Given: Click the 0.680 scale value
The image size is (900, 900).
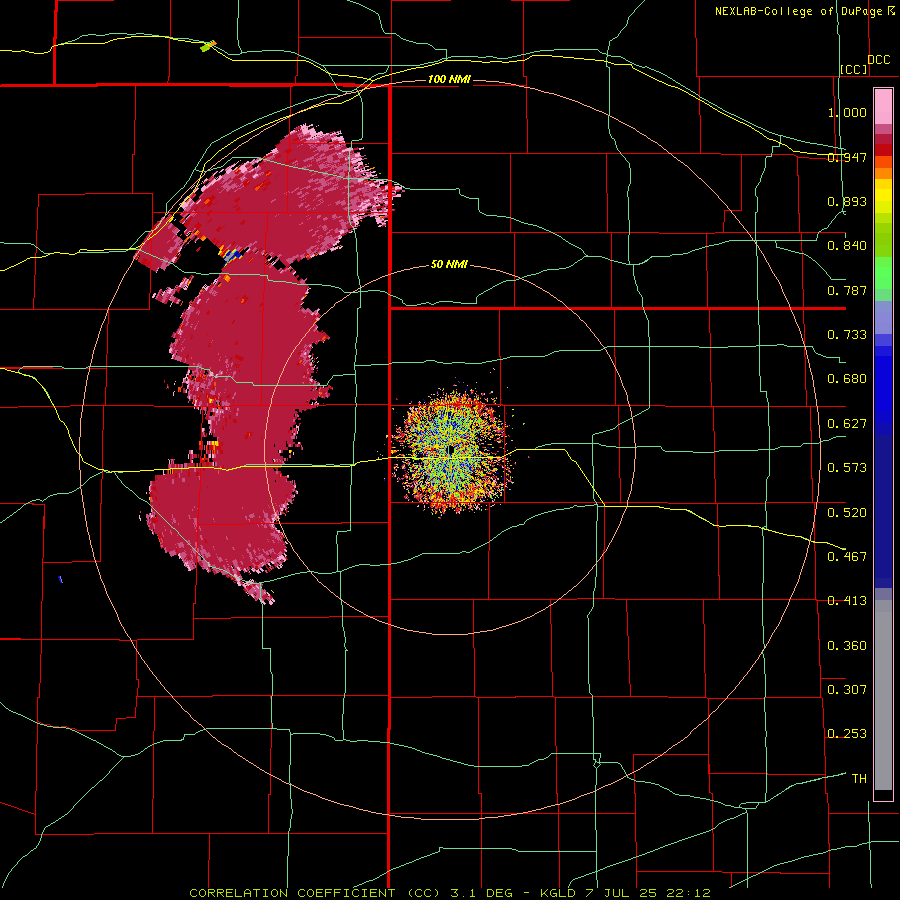Looking at the screenshot, I should click(847, 379).
